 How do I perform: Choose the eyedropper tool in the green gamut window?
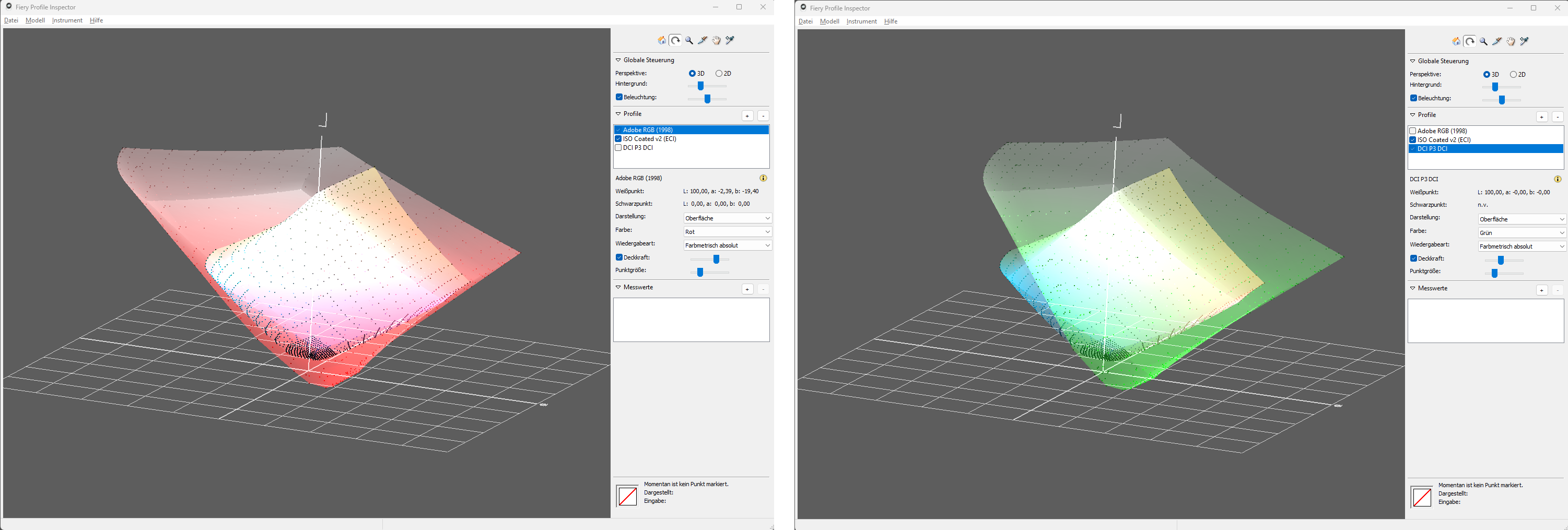click(x=1524, y=41)
